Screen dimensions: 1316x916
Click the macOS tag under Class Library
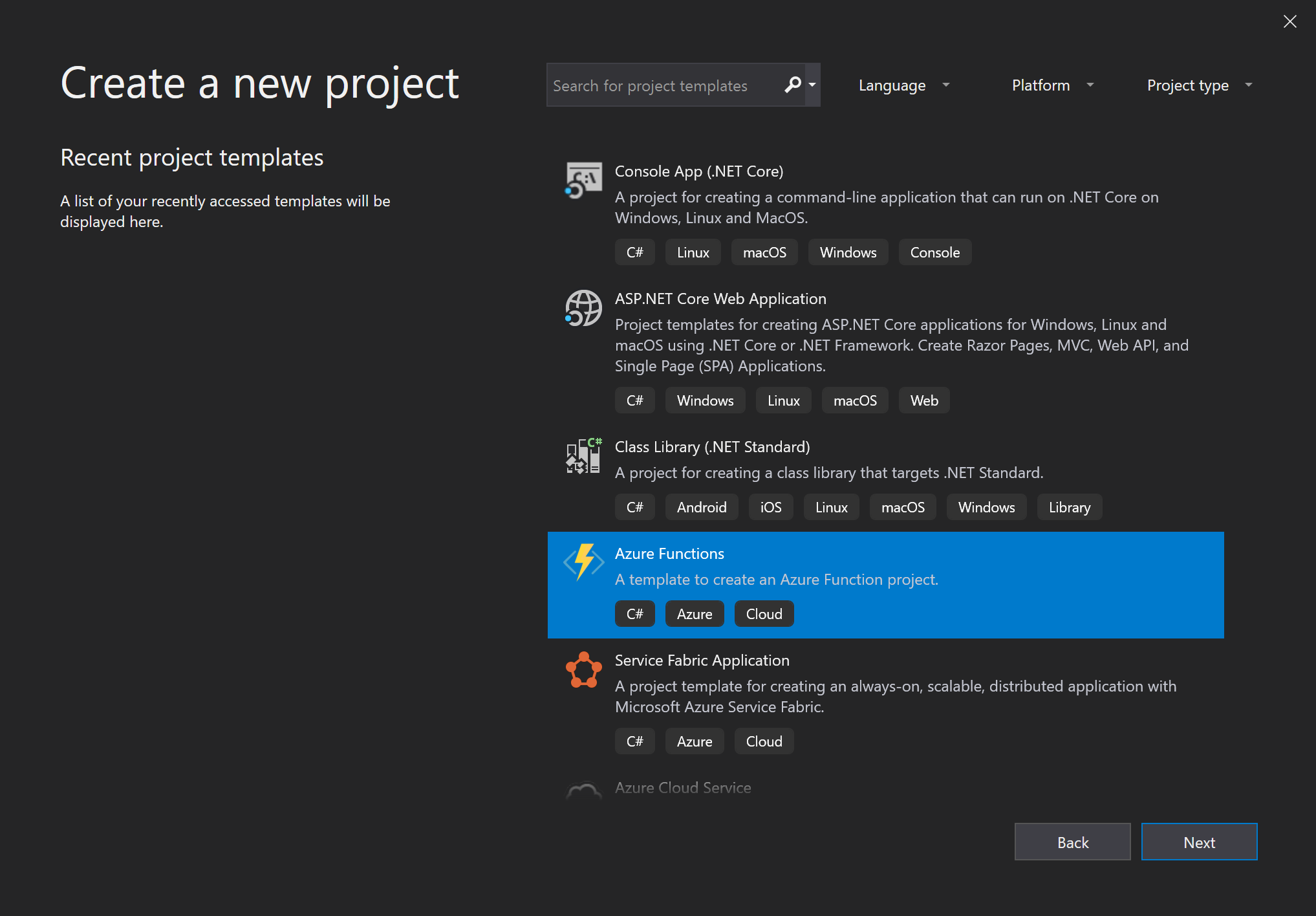pyautogui.click(x=903, y=507)
